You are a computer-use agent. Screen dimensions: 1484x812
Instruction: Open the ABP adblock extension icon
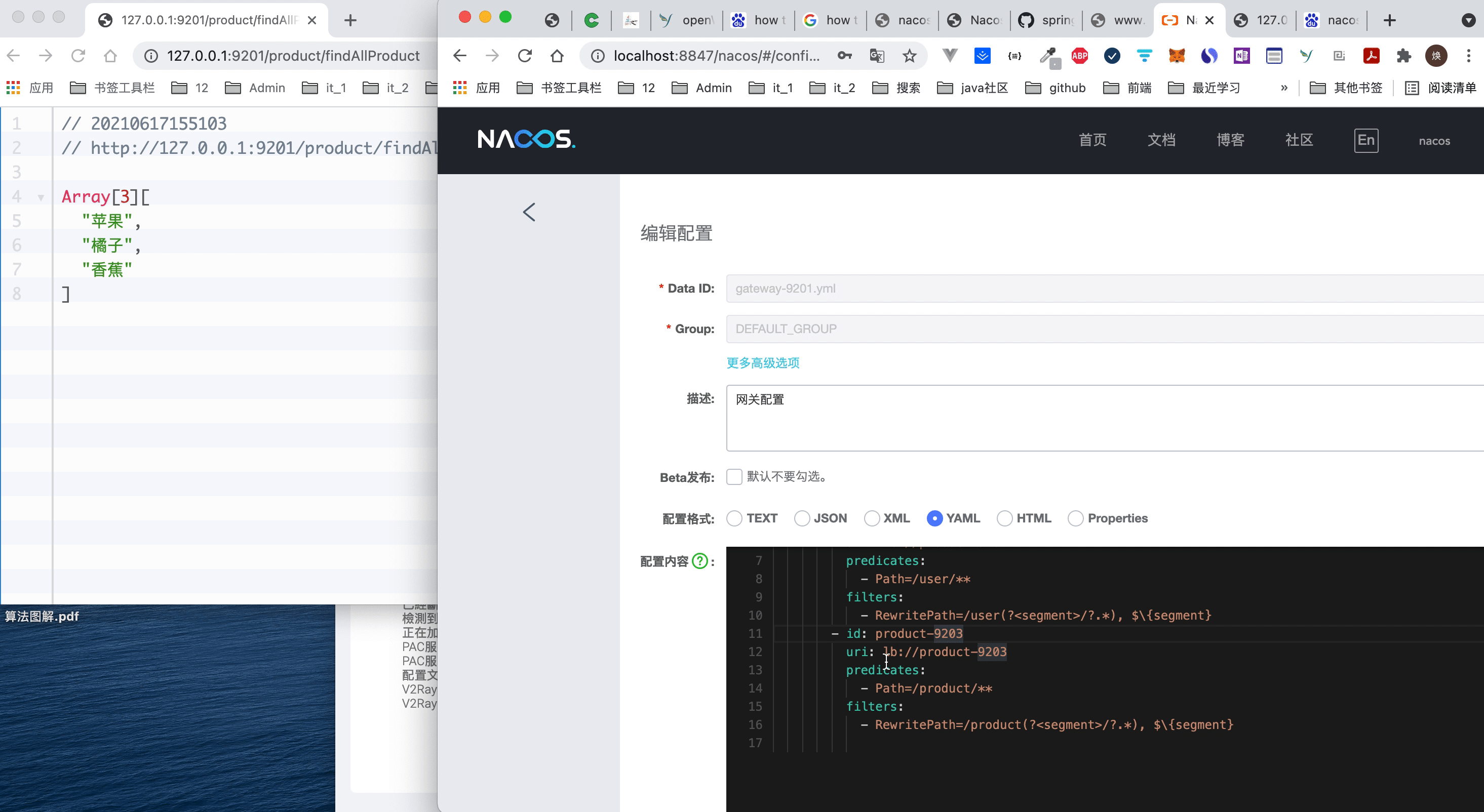point(1080,56)
